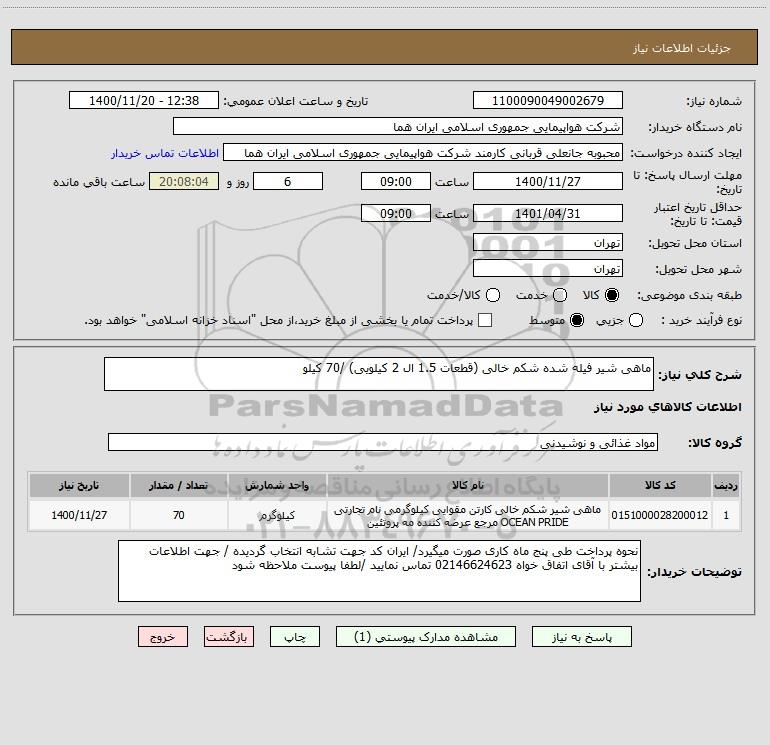This screenshot has height=745, width=770.
Task: Click the buyer notes text area
Action: pyautogui.click(x=379, y=571)
